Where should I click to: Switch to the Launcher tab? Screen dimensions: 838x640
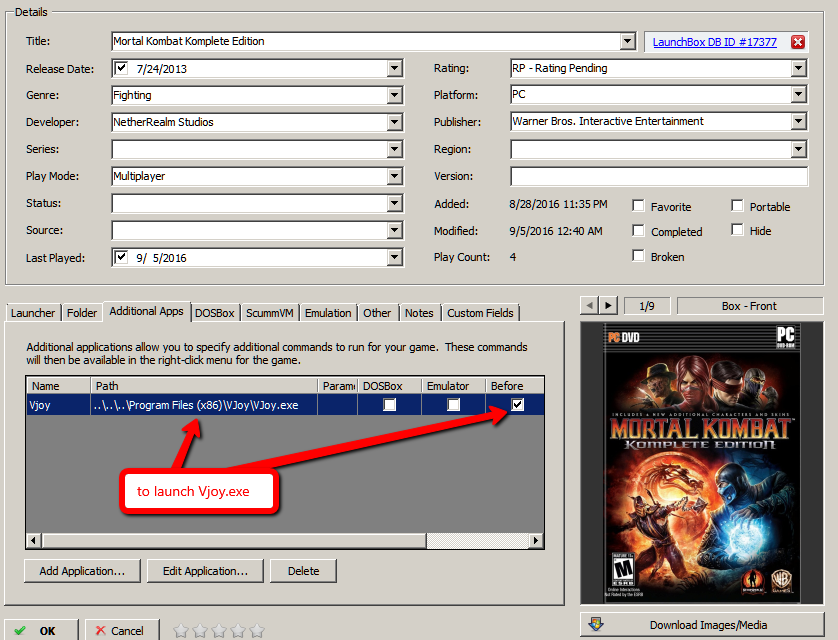[33, 313]
